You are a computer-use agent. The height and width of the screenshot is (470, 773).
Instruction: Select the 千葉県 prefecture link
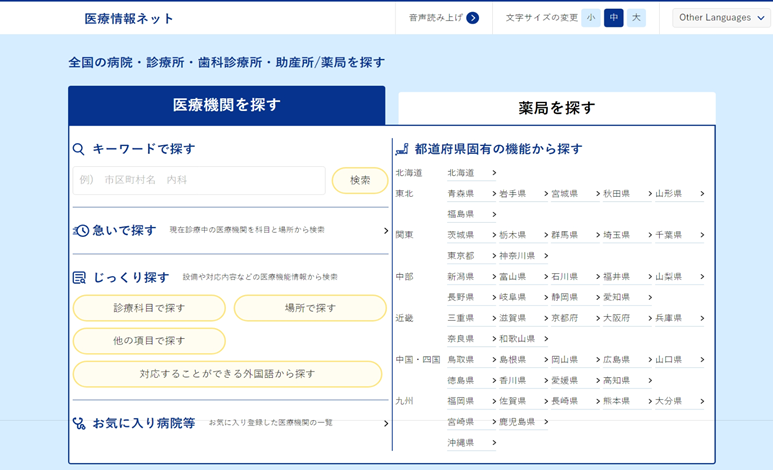click(x=679, y=235)
